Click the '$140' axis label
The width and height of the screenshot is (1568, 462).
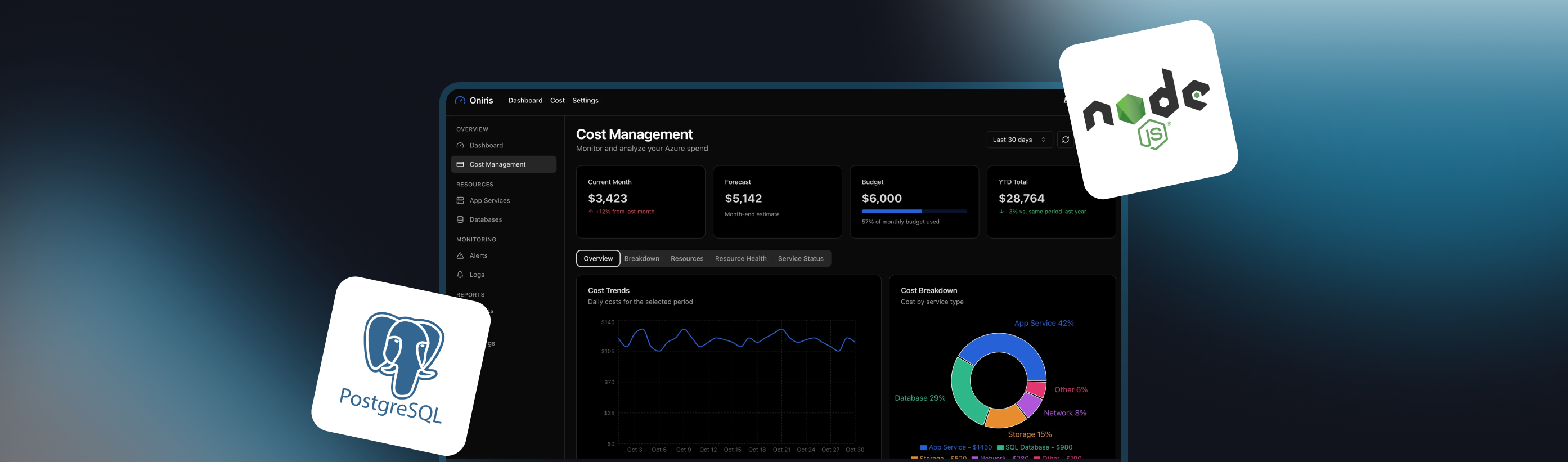pyautogui.click(x=608, y=322)
